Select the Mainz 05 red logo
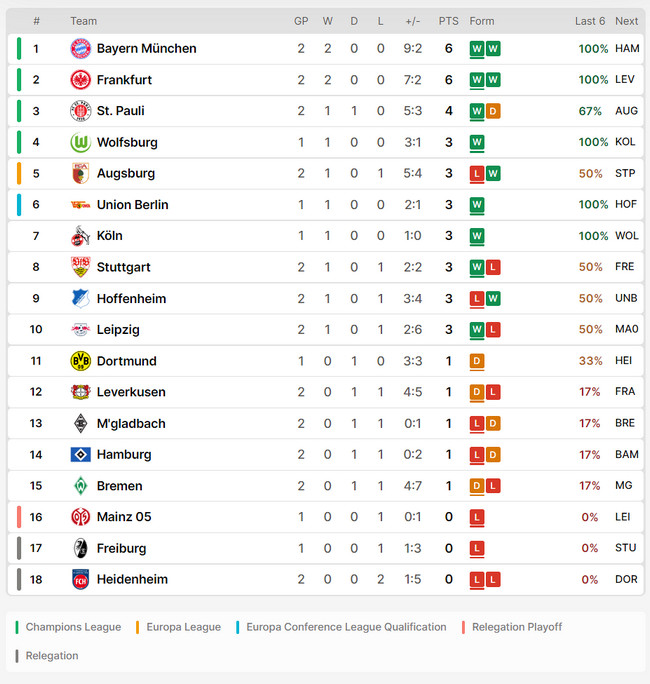 click(x=81, y=517)
